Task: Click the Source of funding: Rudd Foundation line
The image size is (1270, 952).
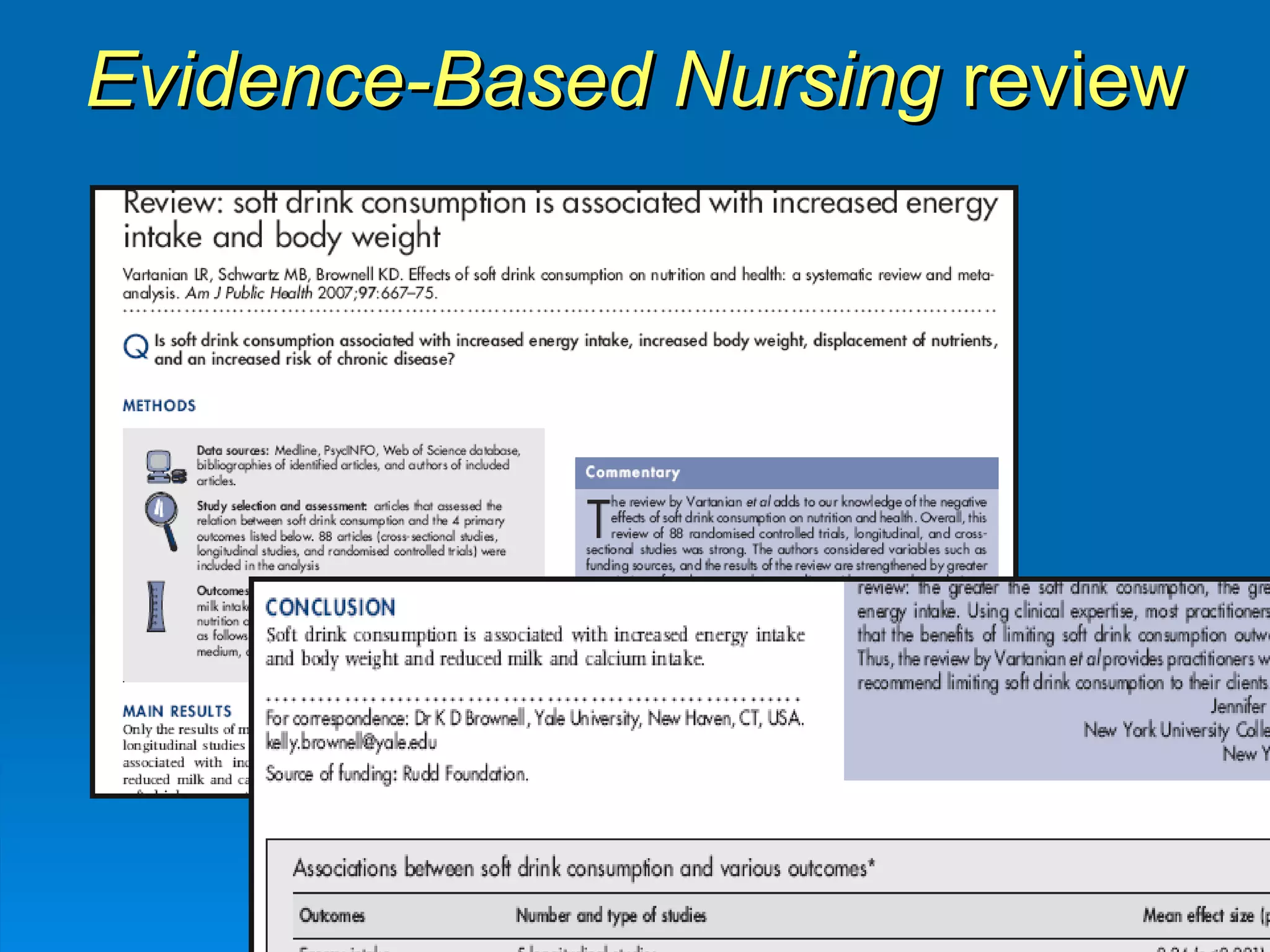Action: pos(397,773)
